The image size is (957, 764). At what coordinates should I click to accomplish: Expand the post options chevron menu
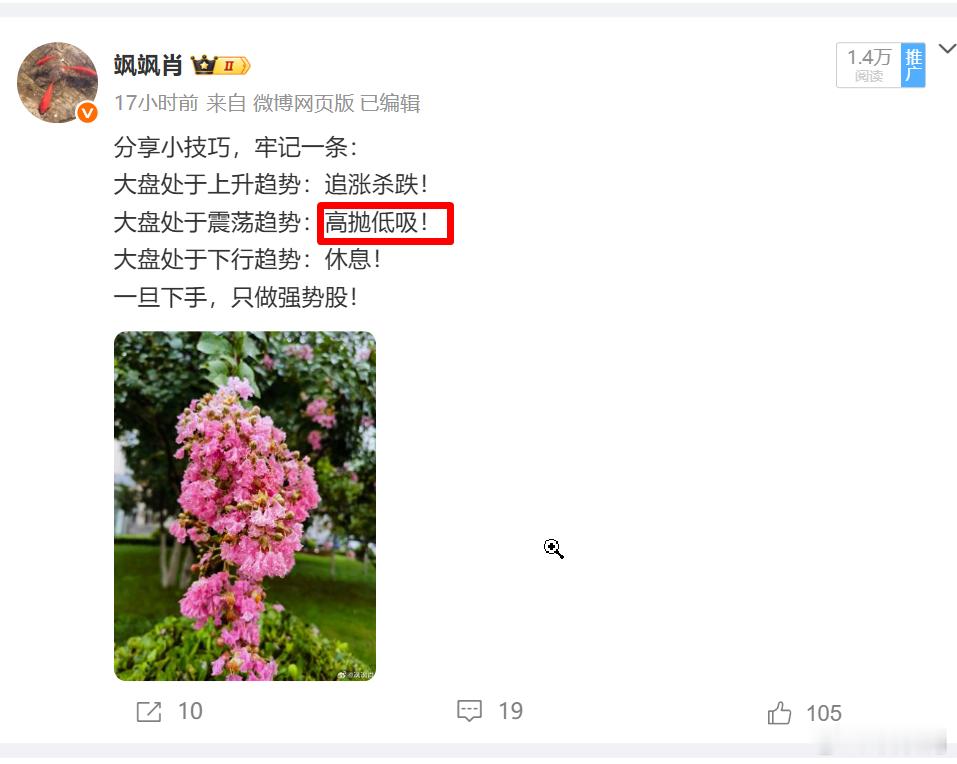pos(947,49)
